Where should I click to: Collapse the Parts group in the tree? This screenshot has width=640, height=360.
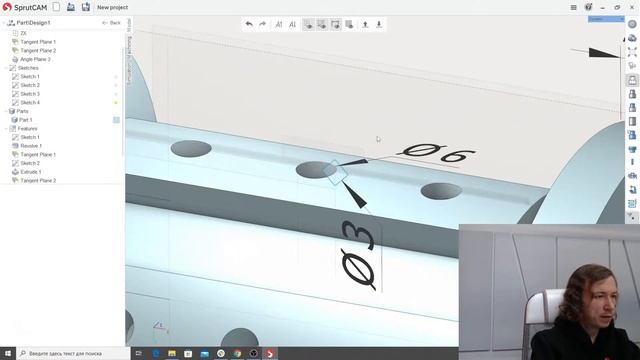[x=6, y=111]
